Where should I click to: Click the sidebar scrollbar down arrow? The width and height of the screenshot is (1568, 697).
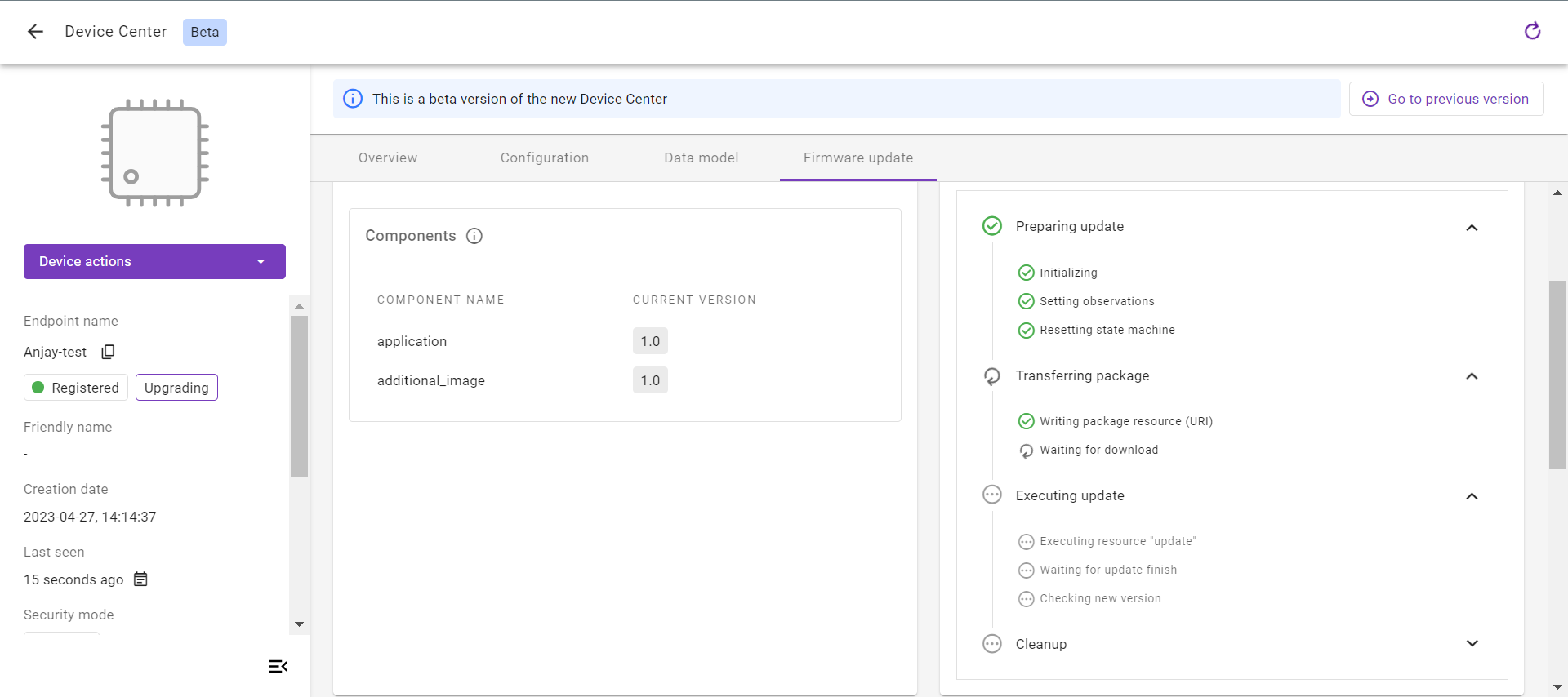click(x=299, y=624)
